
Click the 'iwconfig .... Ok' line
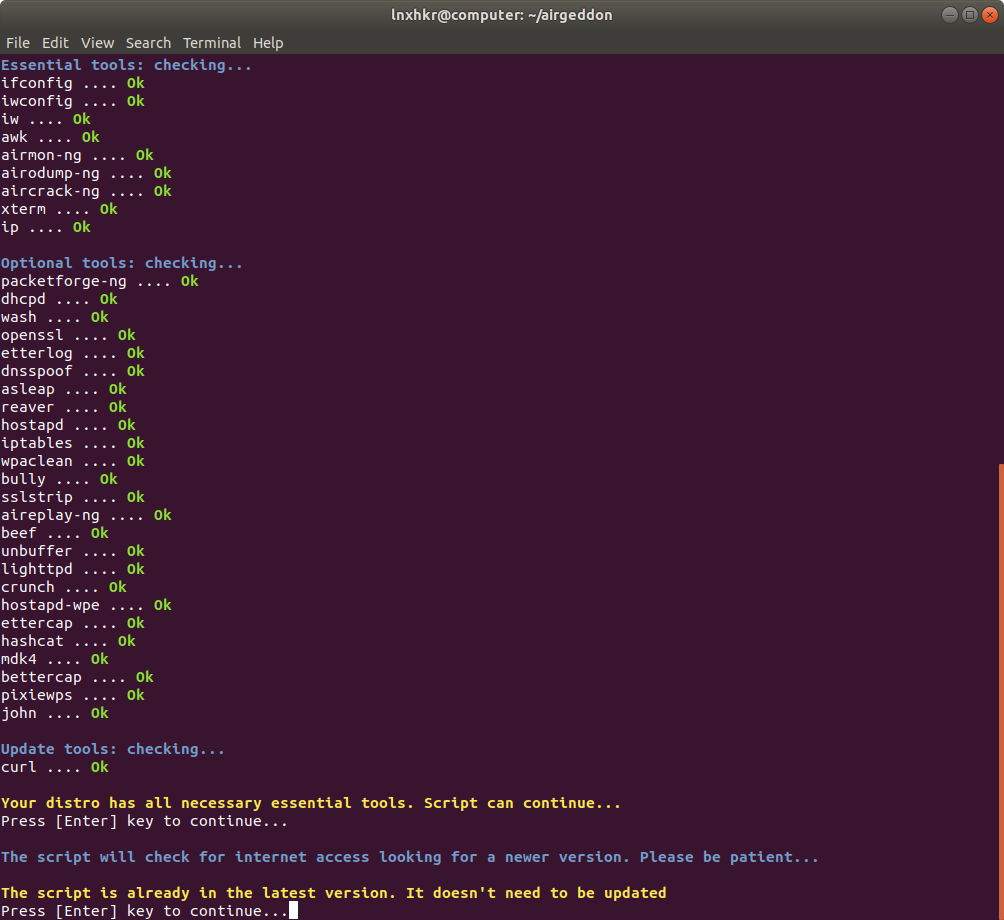72,101
